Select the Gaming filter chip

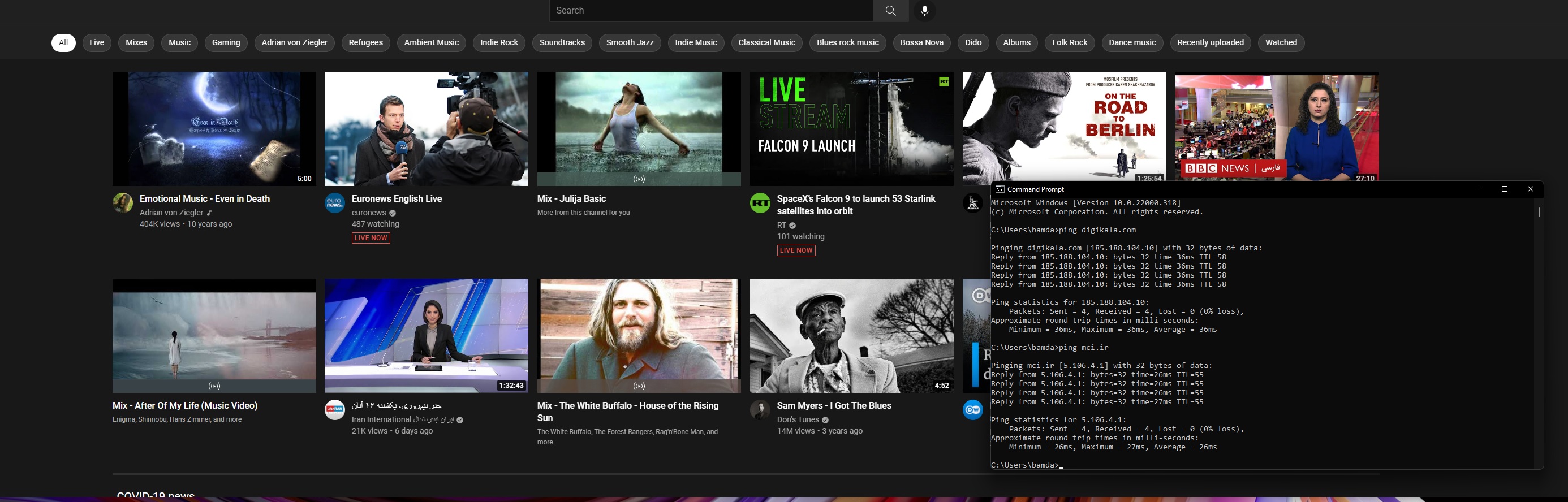[x=226, y=42]
